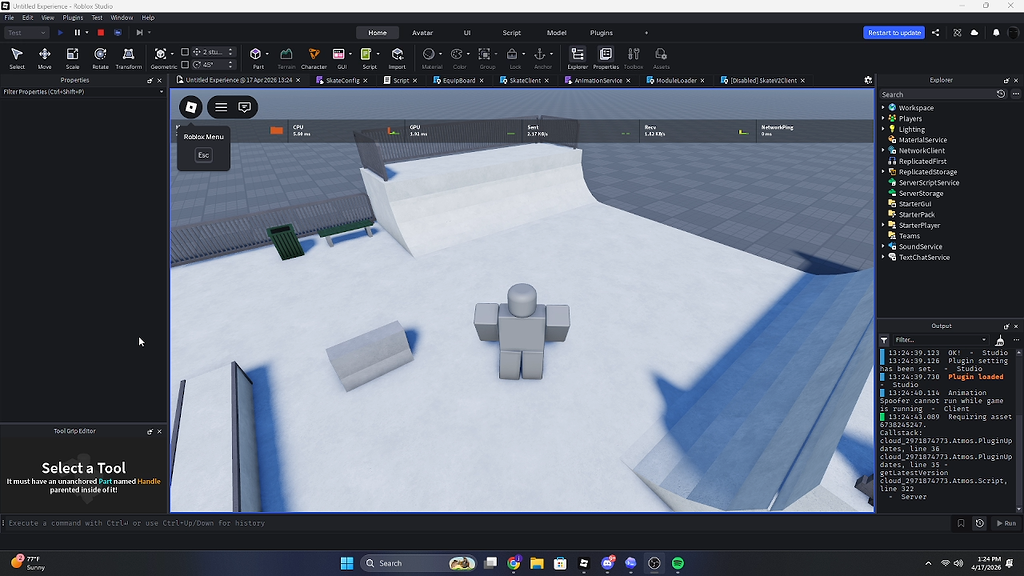Viewport: 1024px width, 576px height.
Task: Click the Color tool icon
Action: coord(456,54)
